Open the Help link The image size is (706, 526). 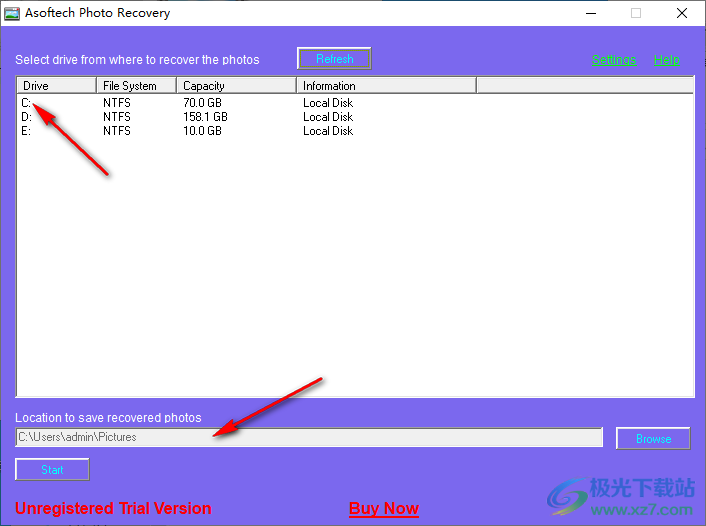pyautogui.click(x=666, y=59)
